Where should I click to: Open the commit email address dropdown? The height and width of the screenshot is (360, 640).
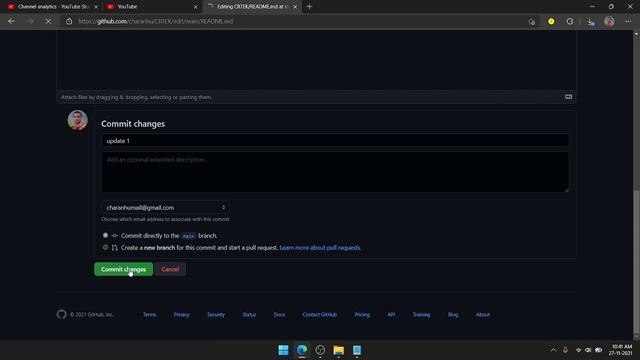(x=165, y=207)
